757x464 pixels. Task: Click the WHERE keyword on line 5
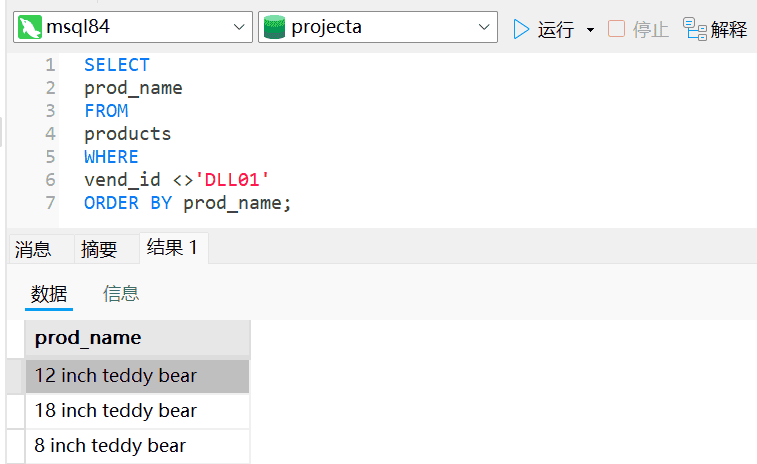point(112,157)
